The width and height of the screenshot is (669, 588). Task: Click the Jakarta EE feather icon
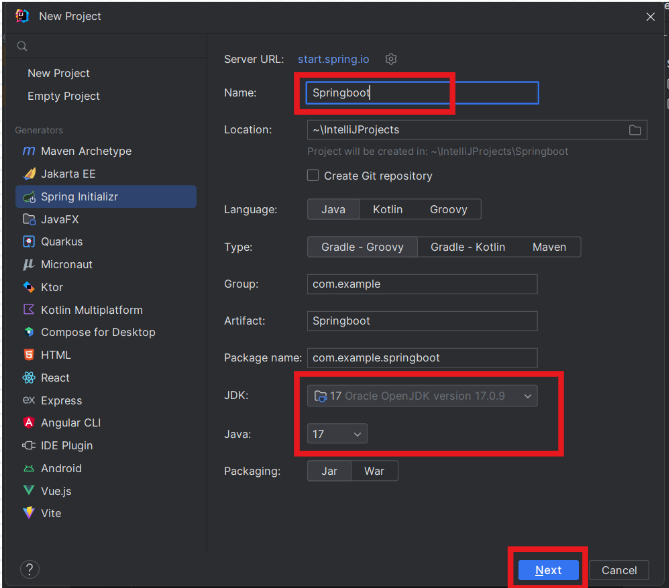[x=29, y=174]
